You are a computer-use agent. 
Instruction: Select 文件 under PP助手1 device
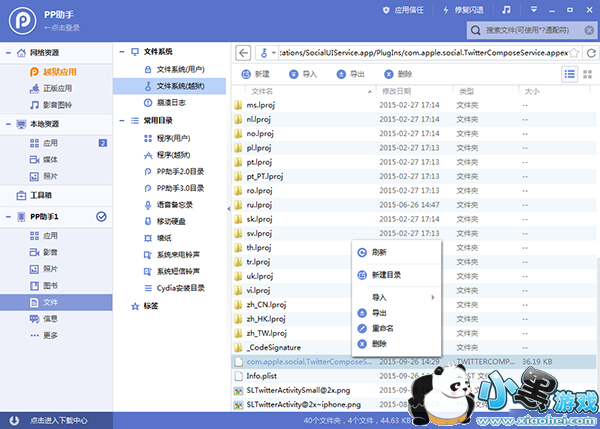[56, 302]
